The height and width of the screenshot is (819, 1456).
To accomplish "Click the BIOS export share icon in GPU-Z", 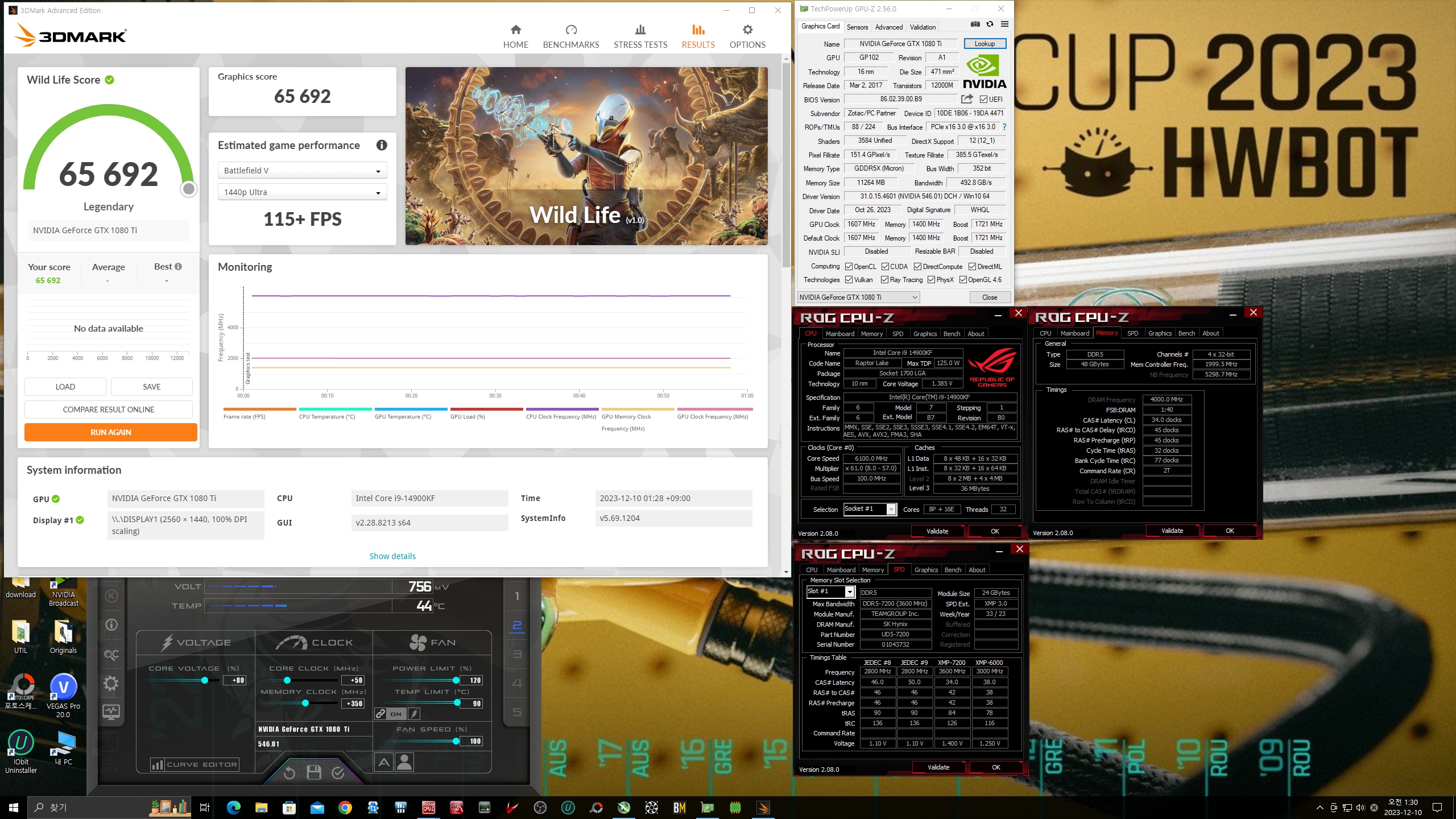I will (967, 99).
